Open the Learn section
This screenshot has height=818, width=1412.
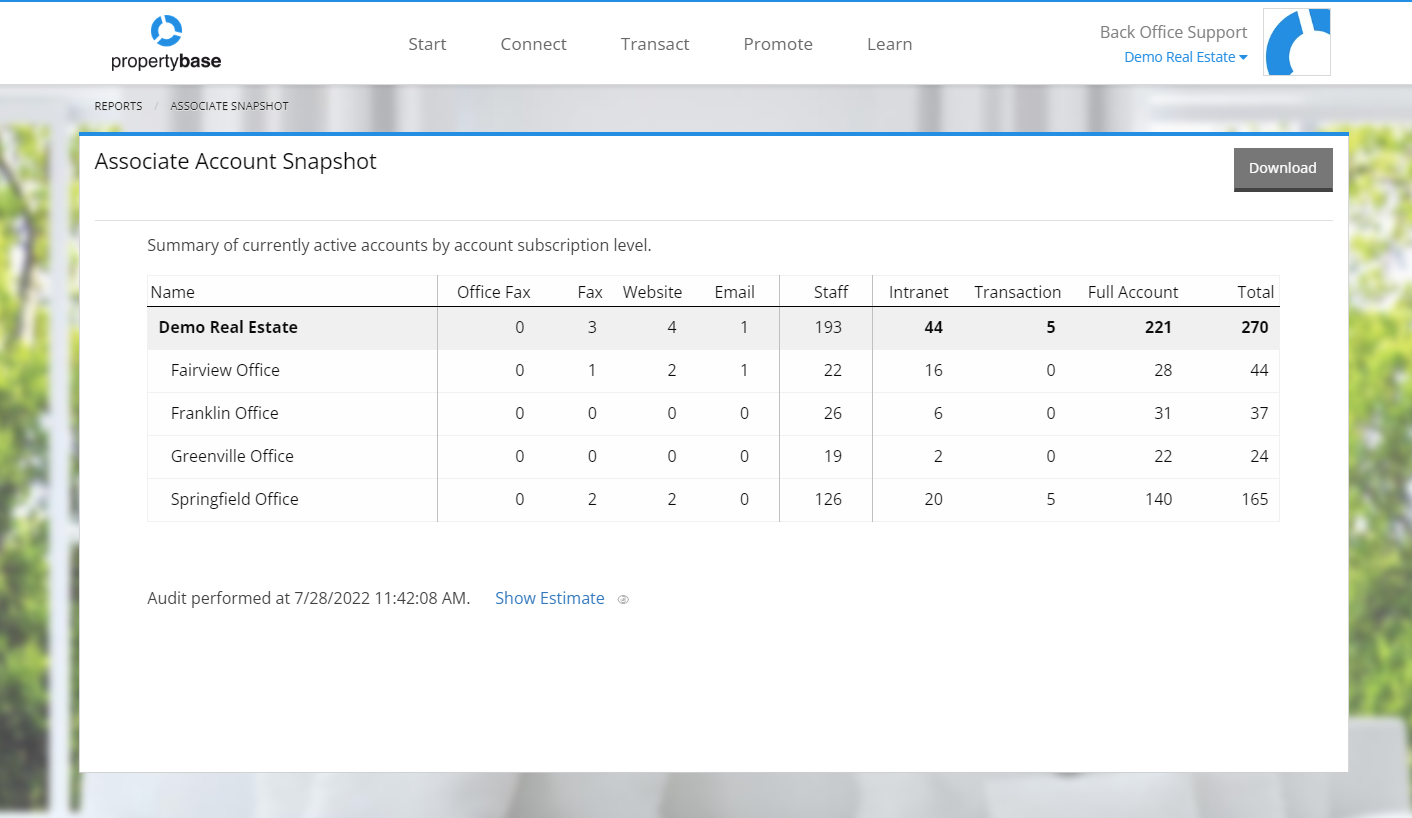889,43
